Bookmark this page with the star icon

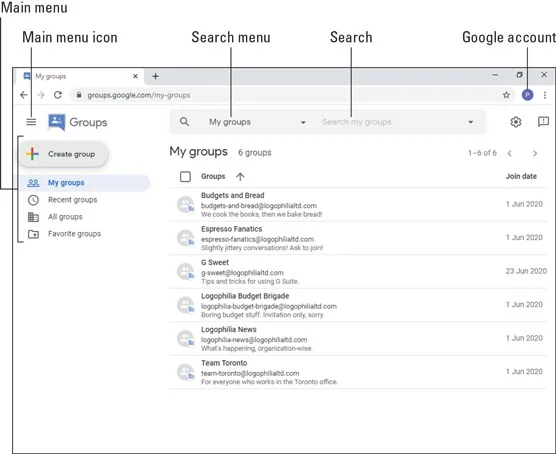click(506, 95)
